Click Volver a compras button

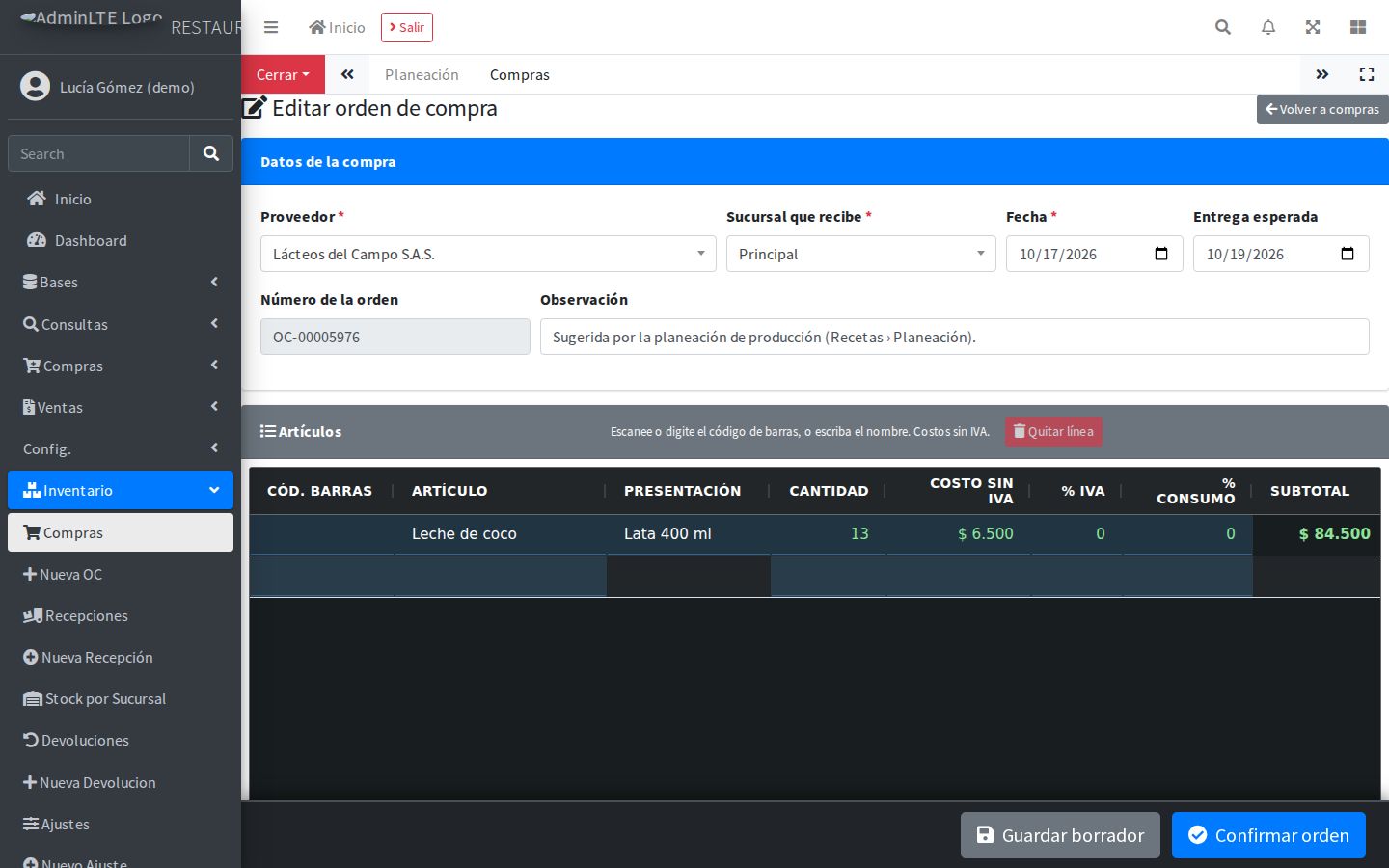click(1322, 109)
